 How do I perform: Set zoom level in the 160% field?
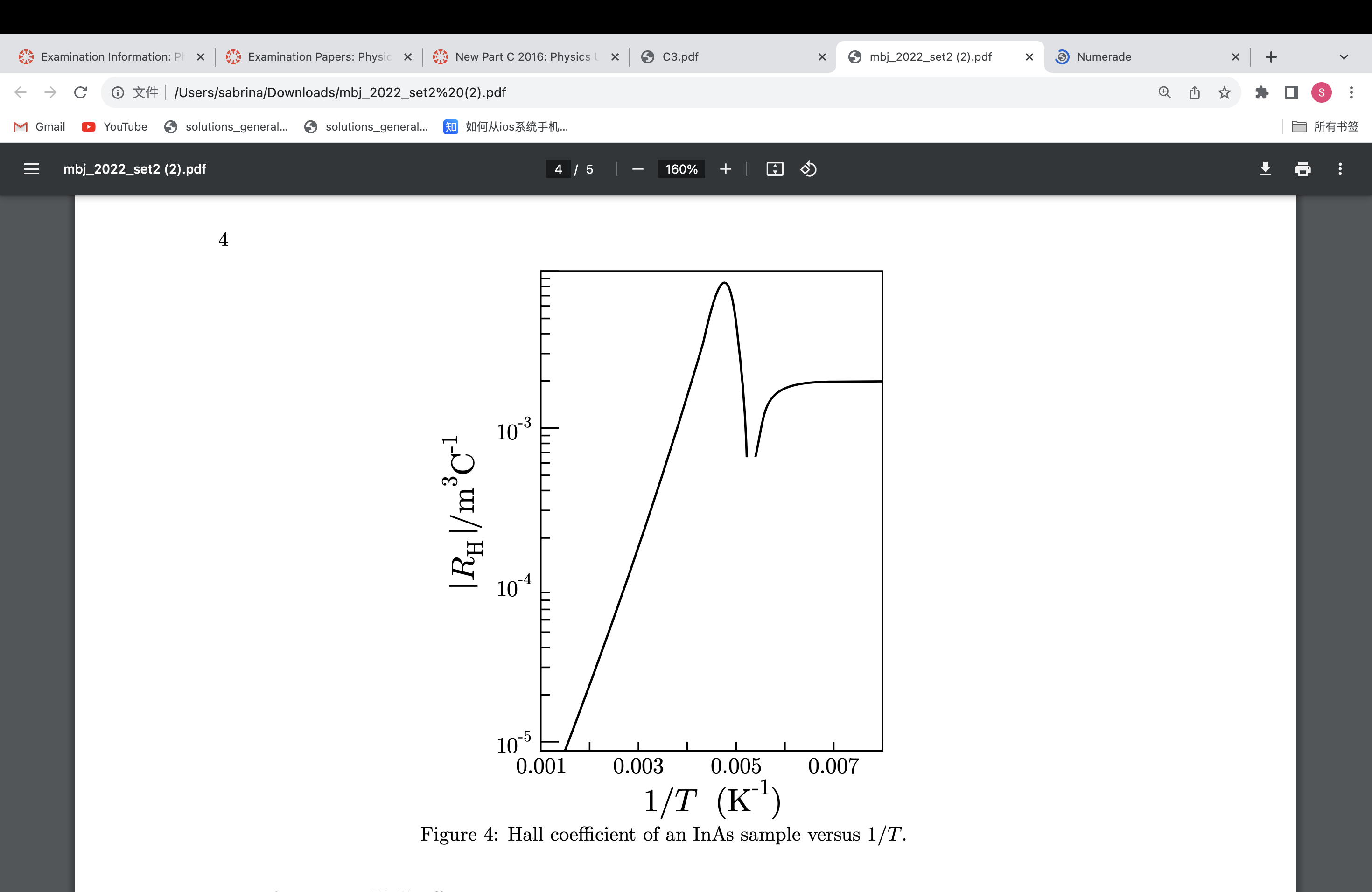[x=681, y=169]
